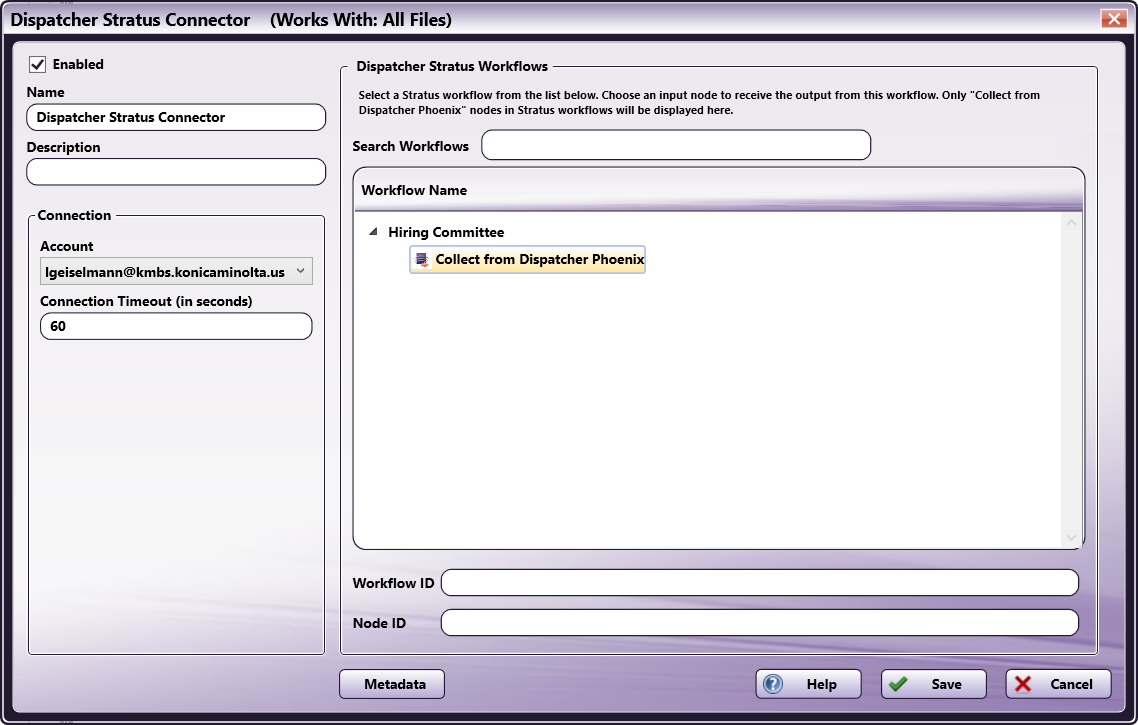Screen dimensions: 1138x725
Task: Click the workflow list scroll up arrow
Action: coord(1071,223)
